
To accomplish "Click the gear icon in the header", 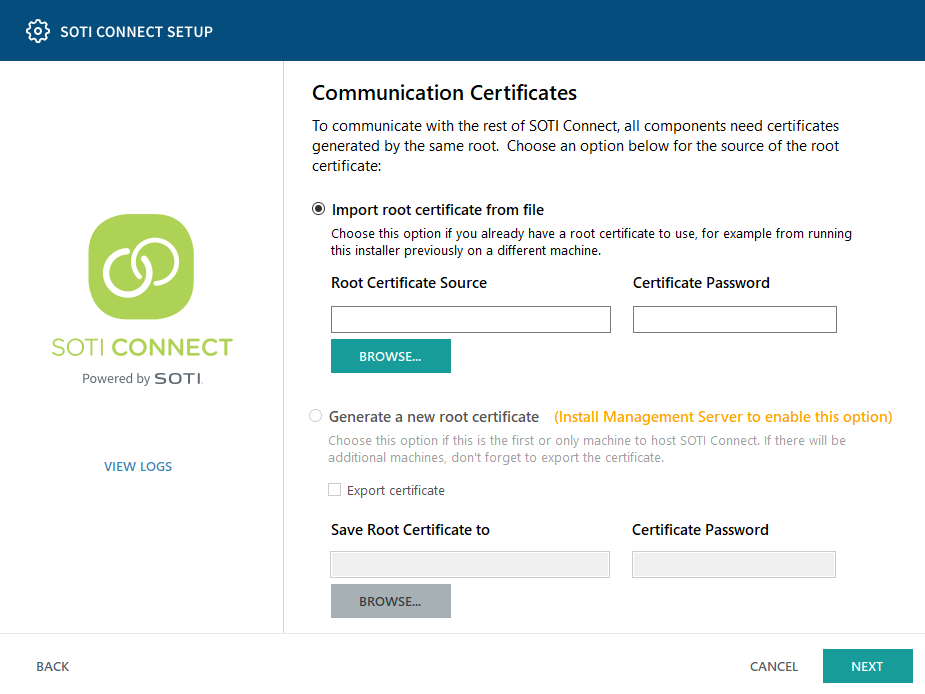I will coord(38,31).
